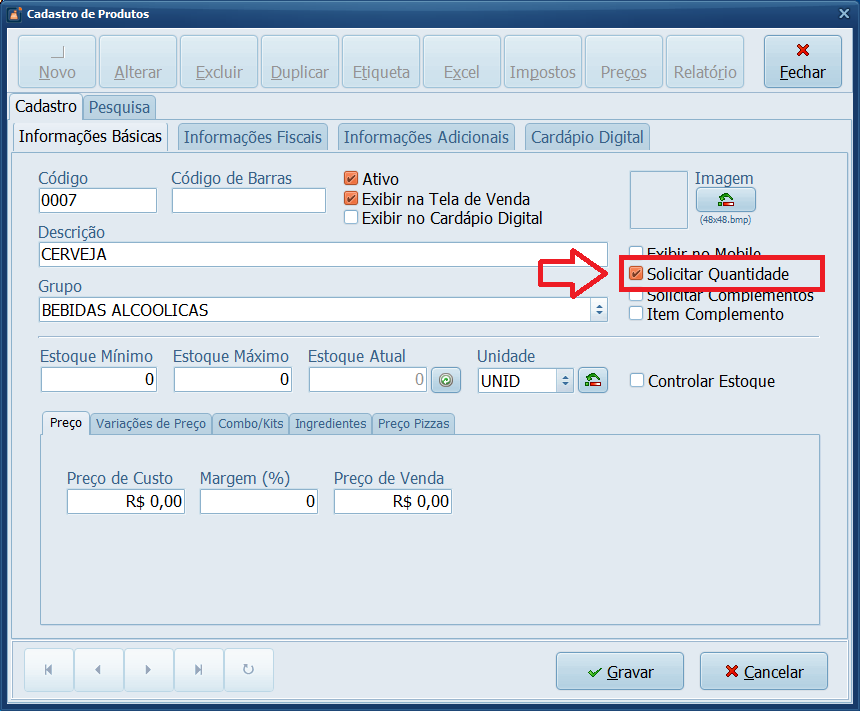Screen dimensions: 860x711
Task: Enter a value in Estoque Mínimo field
Action: click(98, 380)
